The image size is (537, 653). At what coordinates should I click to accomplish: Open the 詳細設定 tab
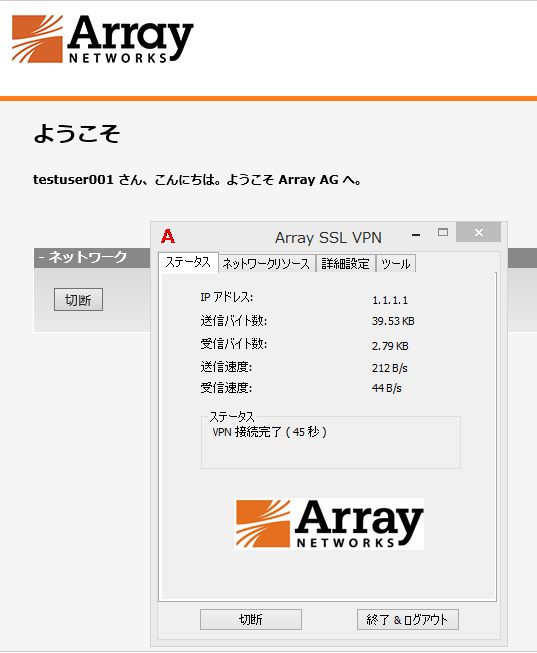[x=345, y=264]
